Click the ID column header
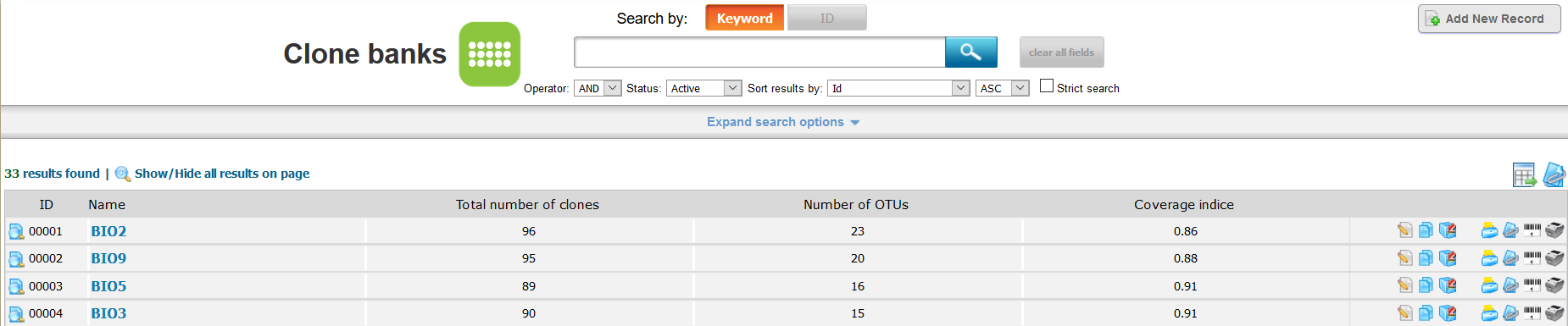The height and width of the screenshot is (326, 1568). coord(47,205)
